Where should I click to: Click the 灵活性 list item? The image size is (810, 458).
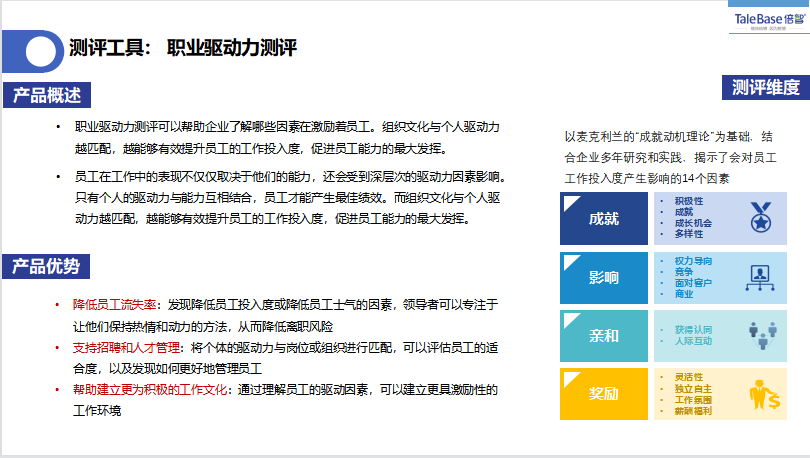(x=689, y=377)
